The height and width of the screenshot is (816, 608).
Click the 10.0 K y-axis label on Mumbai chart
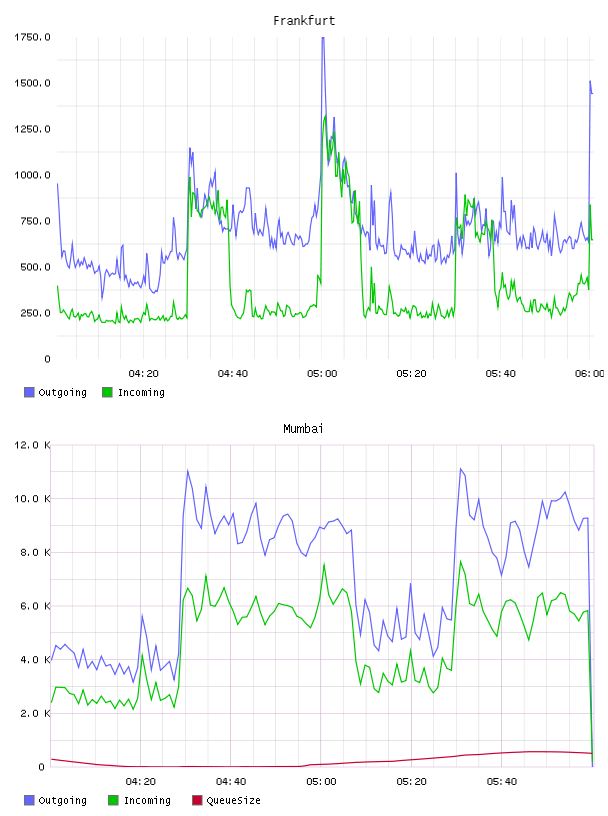tap(32, 499)
